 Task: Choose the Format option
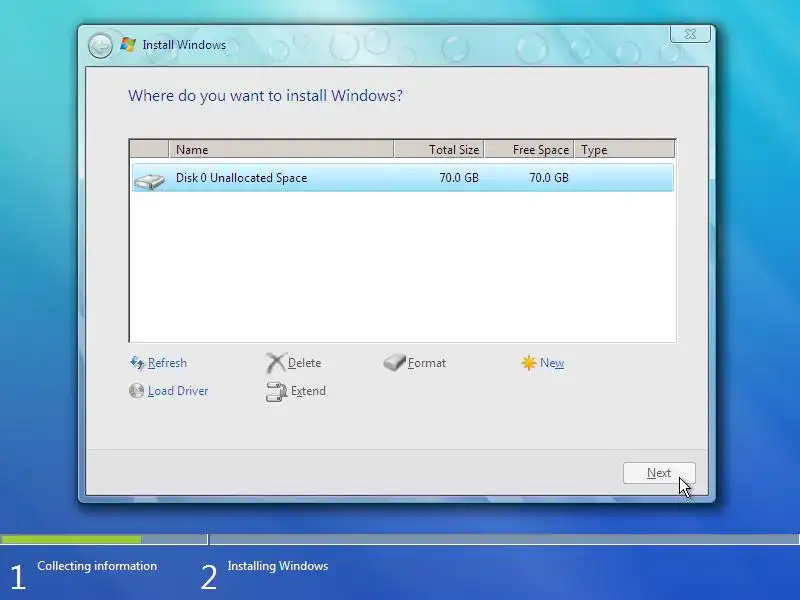(427, 363)
